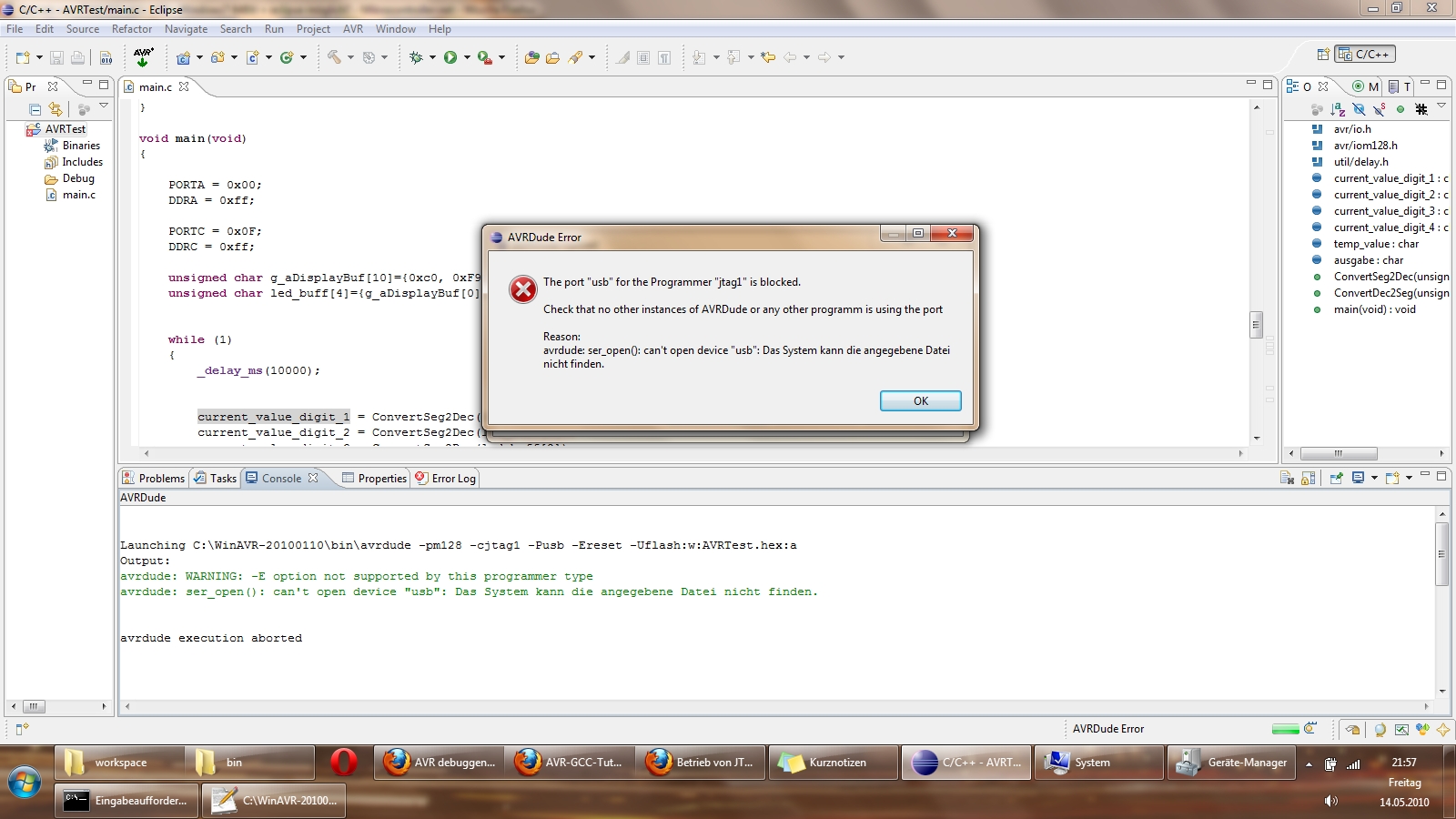Open Geräte-Manager from the taskbar

click(x=1234, y=763)
